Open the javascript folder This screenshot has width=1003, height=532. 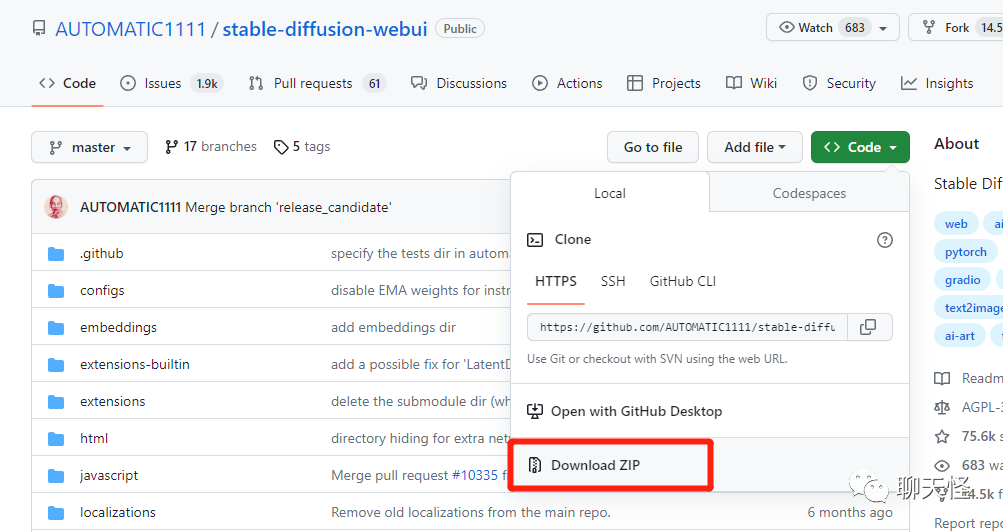(x=109, y=476)
